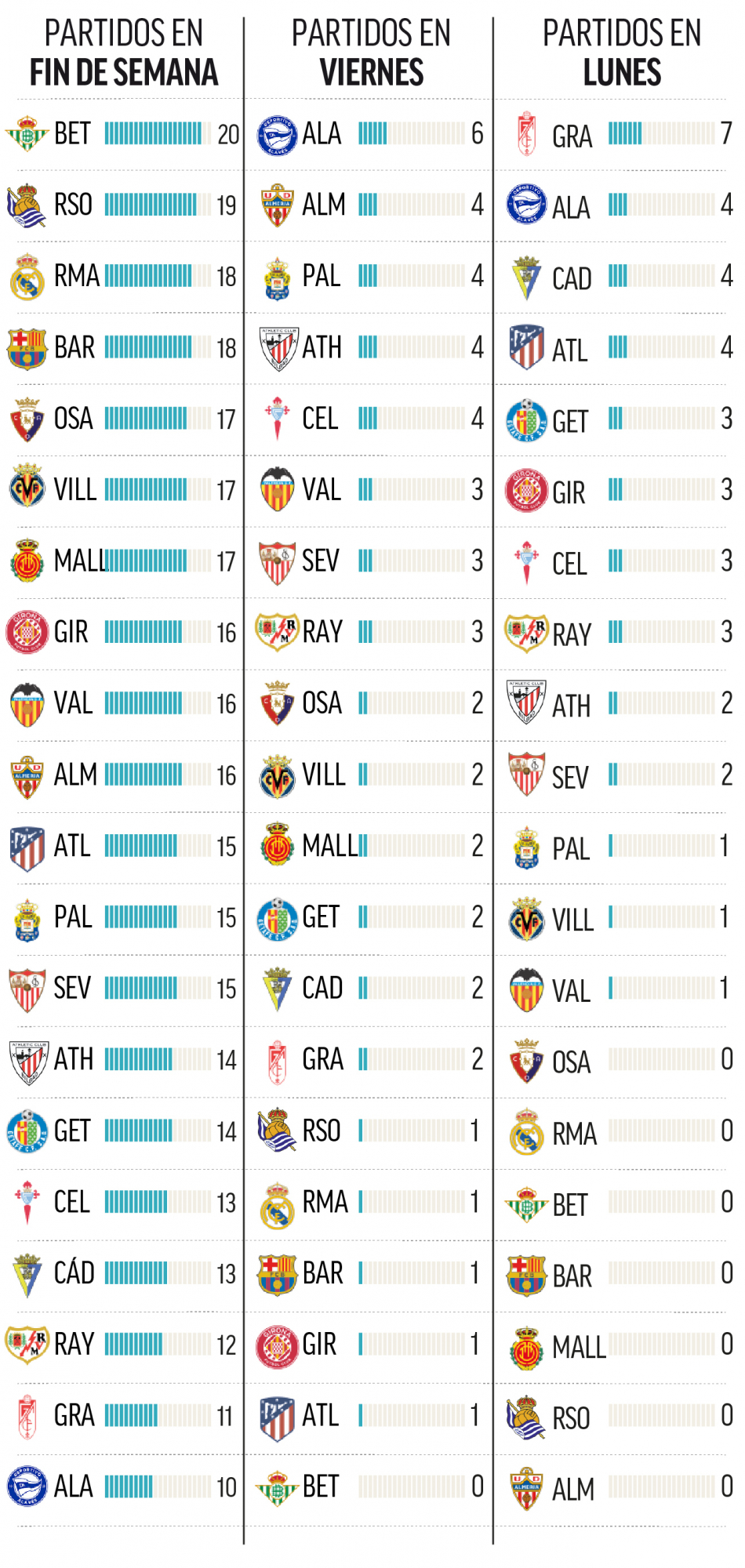745x1568 pixels.
Task: Select the Atlético crest in the LUNES column
Action: point(526,347)
